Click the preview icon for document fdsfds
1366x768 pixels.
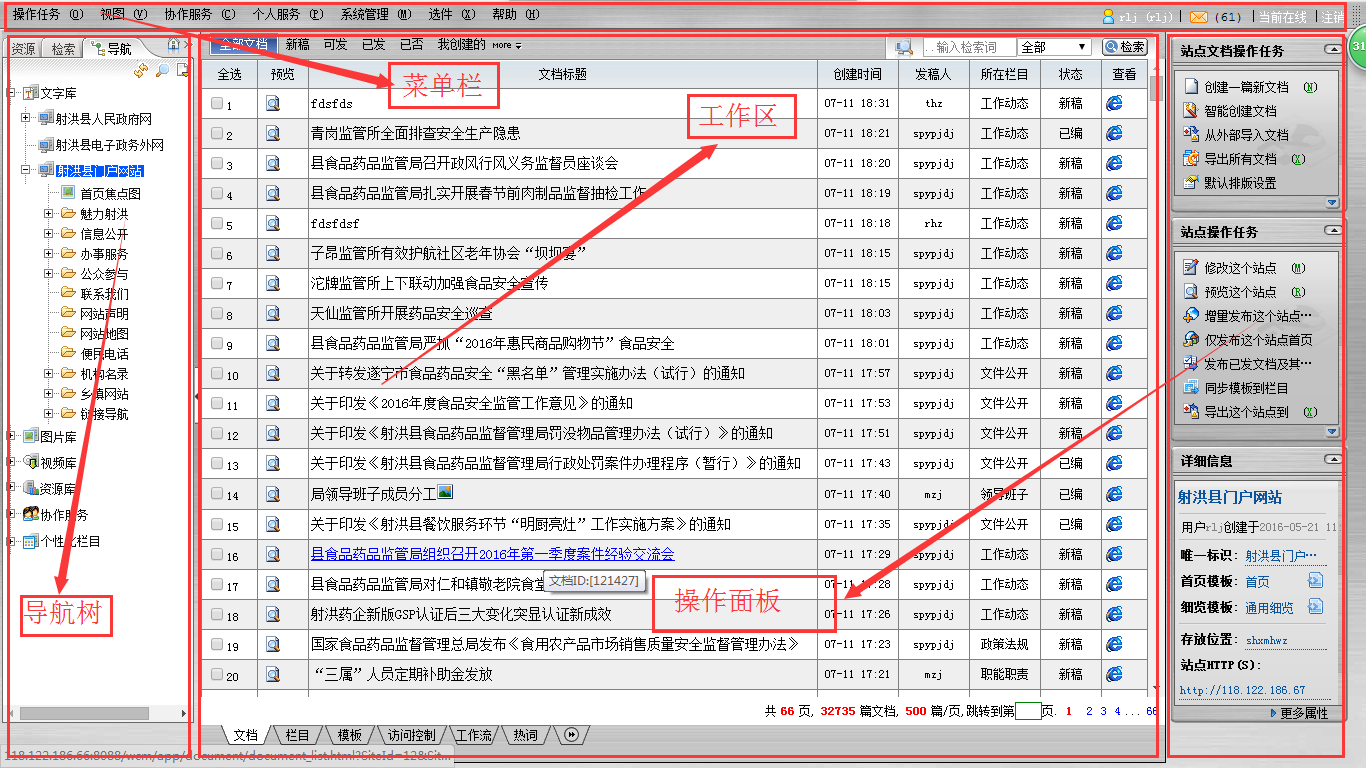(273, 103)
